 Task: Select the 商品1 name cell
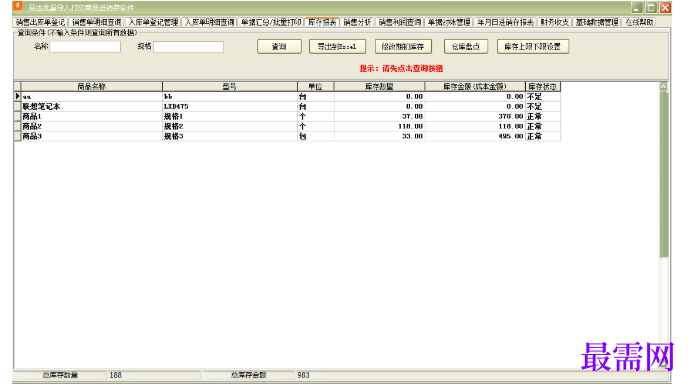point(92,117)
